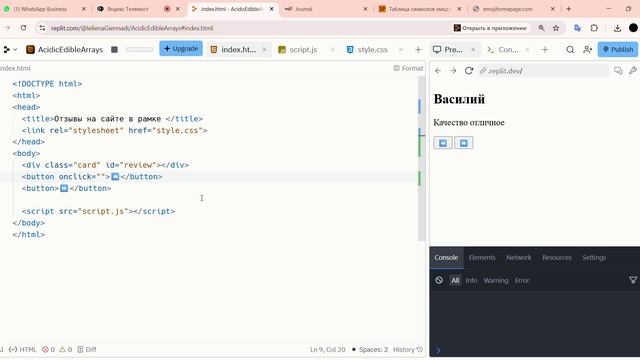Click the warning count in status bar
The width and height of the screenshot is (640, 360).
point(66,349)
